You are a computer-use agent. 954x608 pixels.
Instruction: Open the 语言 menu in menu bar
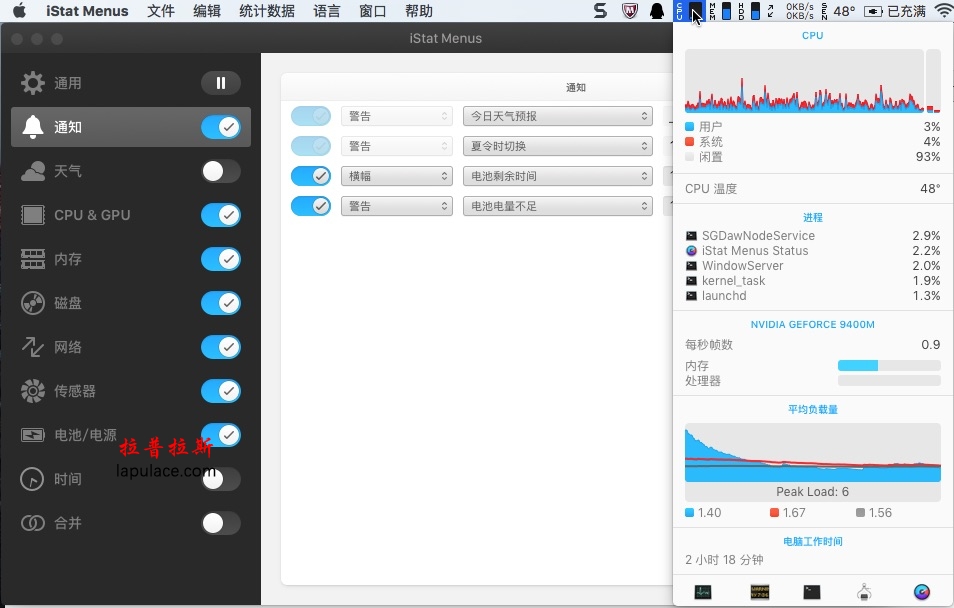[x=327, y=11]
